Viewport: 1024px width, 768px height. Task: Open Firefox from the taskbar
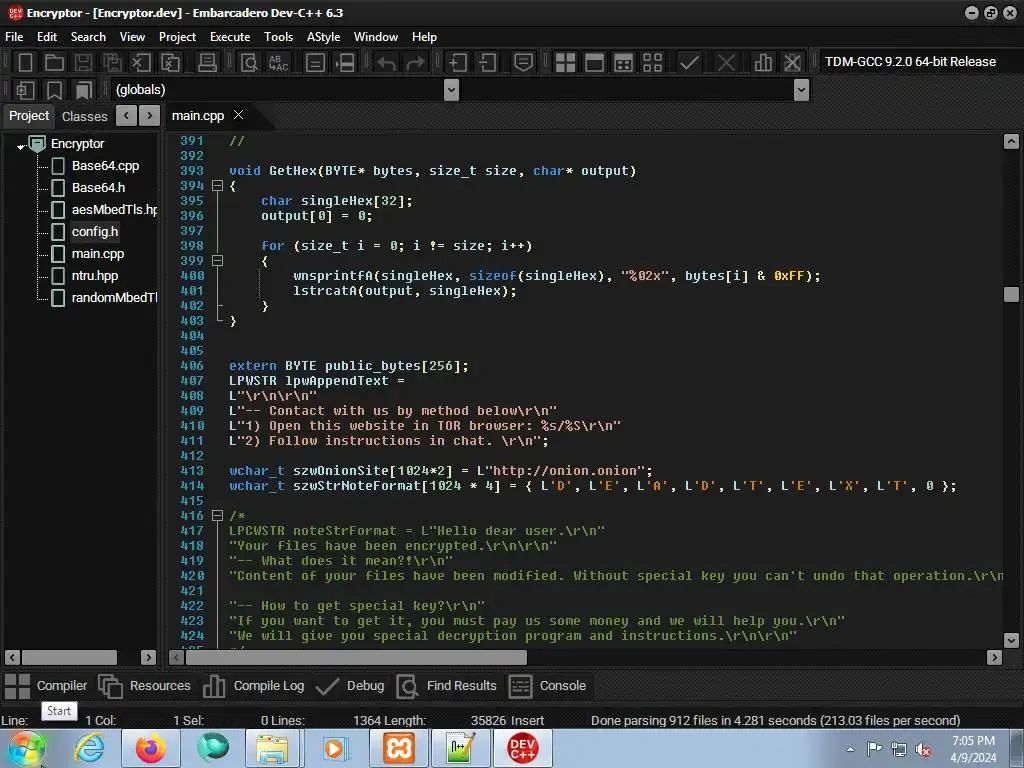pos(150,748)
